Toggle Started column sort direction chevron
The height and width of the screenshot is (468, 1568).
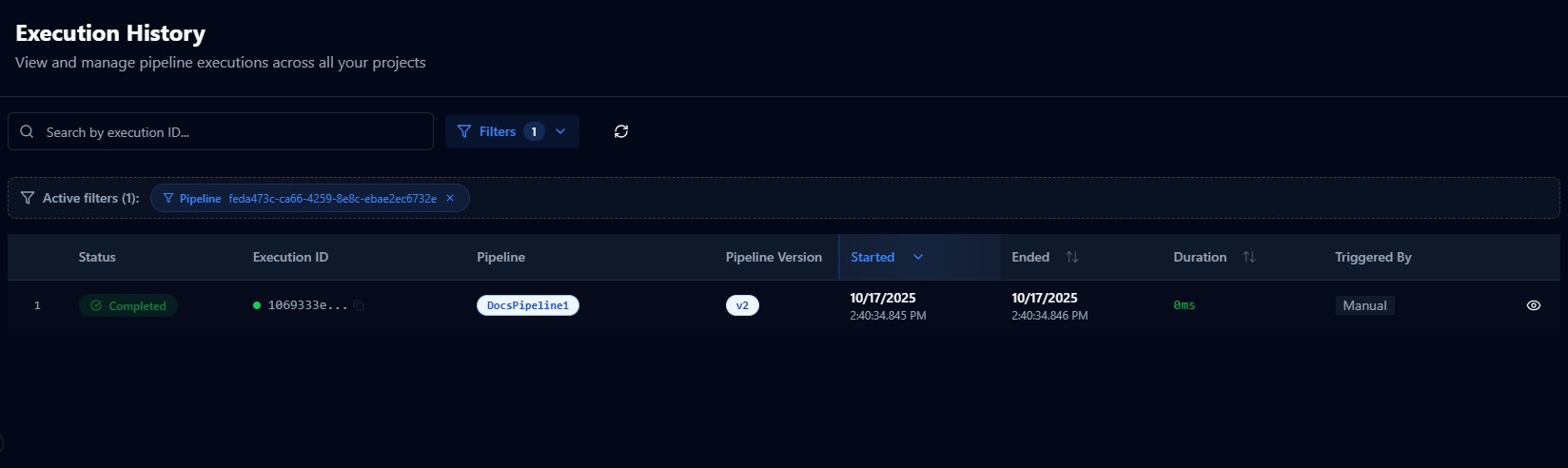(x=918, y=257)
